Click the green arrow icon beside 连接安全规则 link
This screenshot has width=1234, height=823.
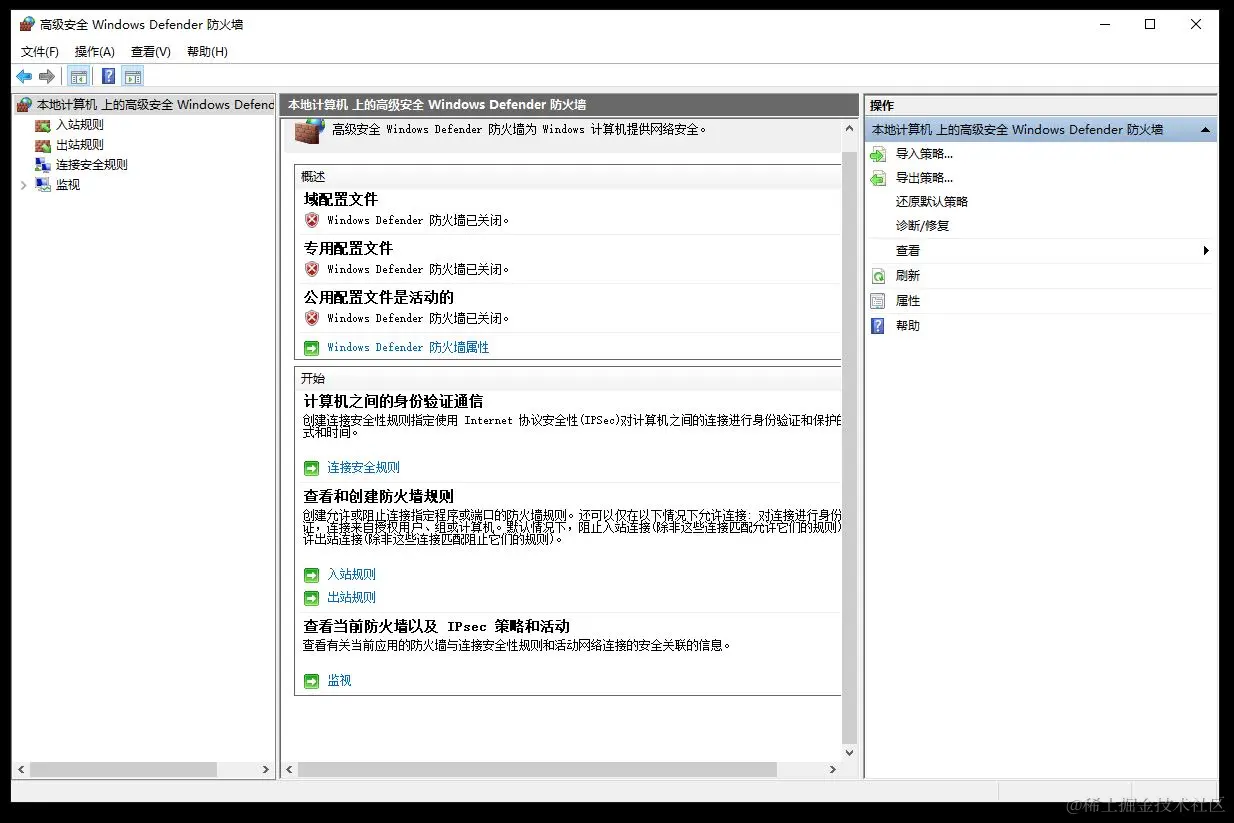312,468
